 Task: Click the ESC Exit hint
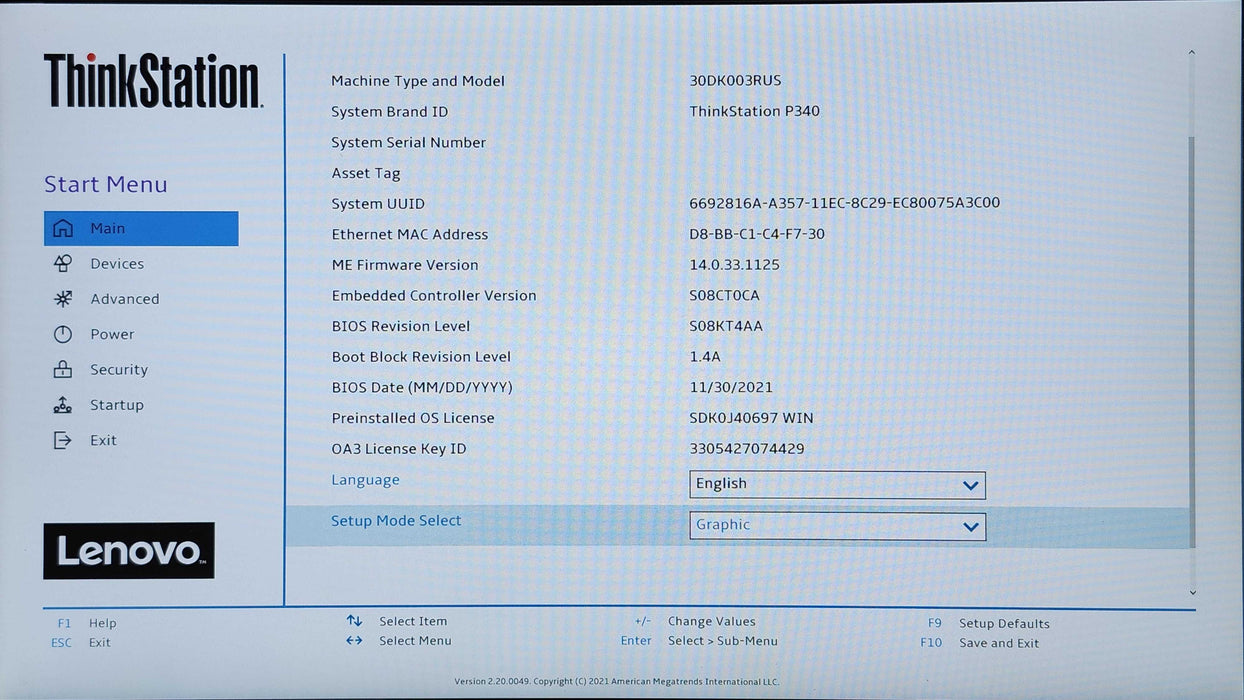[81, 643]
